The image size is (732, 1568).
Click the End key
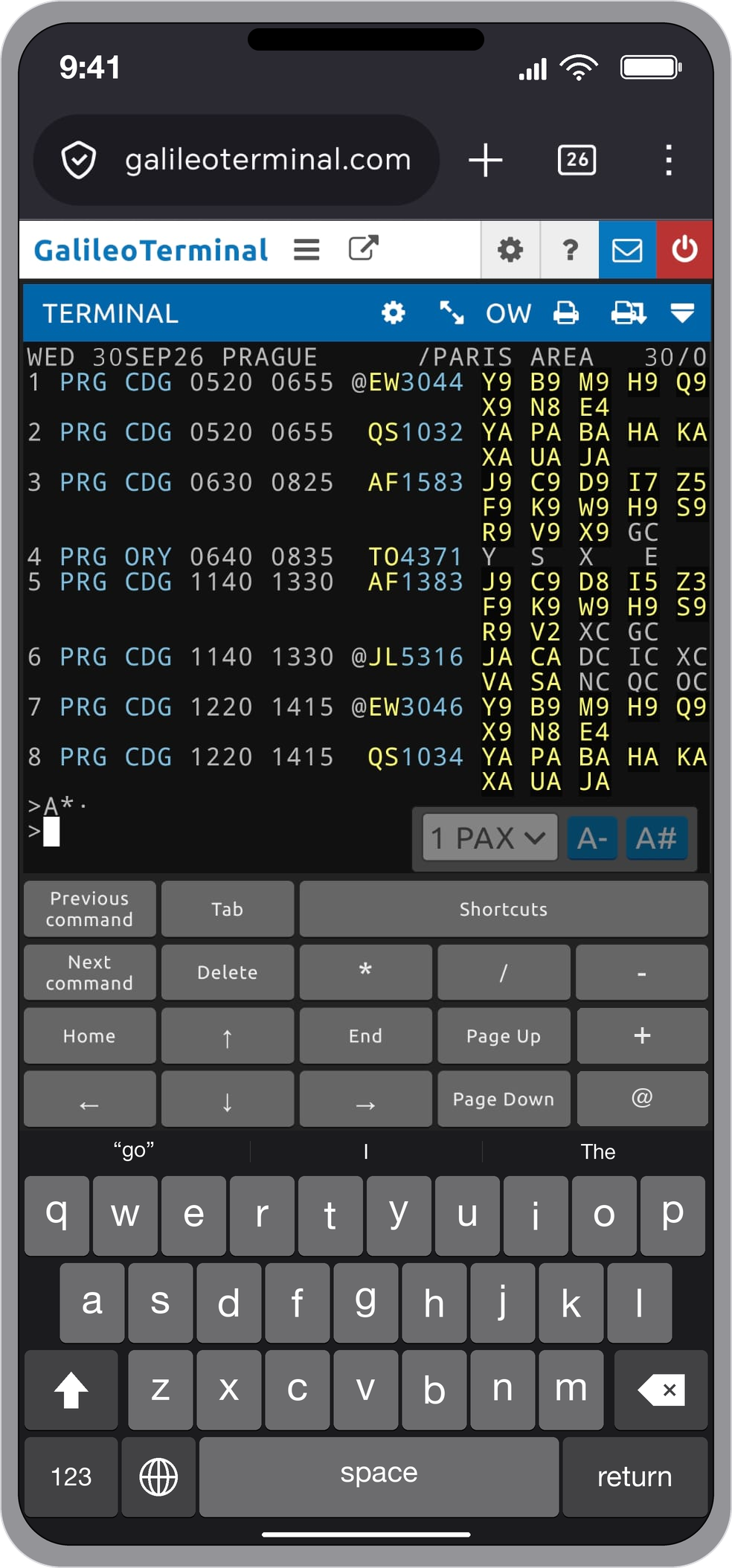point(365,1035)
